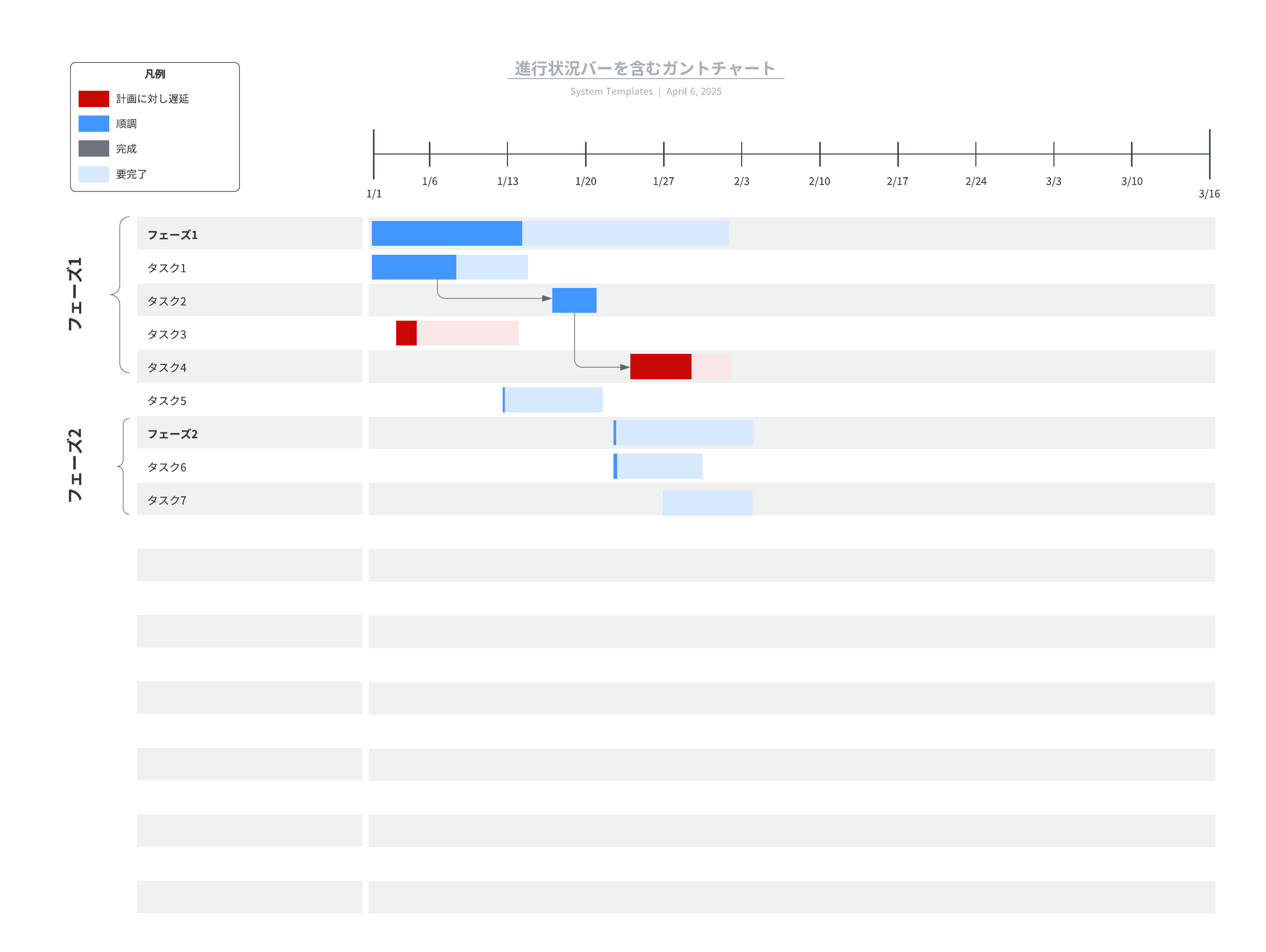The height and width of the screenshot is (952, 1266).
Task: Click the light blue 要完了 legend swatch
Action: [94, 174]
